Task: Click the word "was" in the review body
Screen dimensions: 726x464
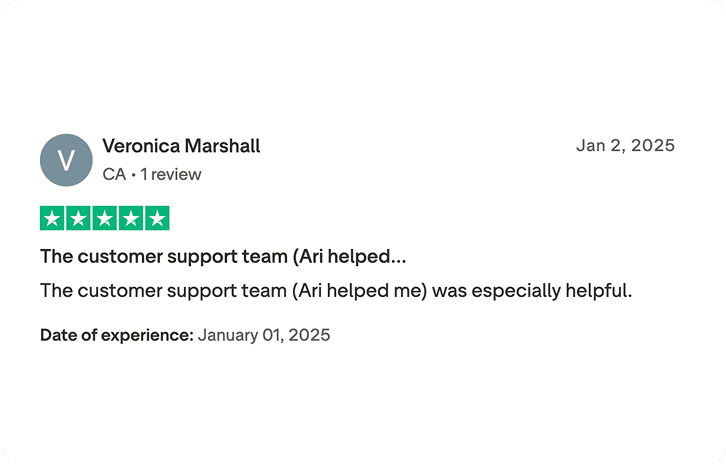Action: [455, 291]
